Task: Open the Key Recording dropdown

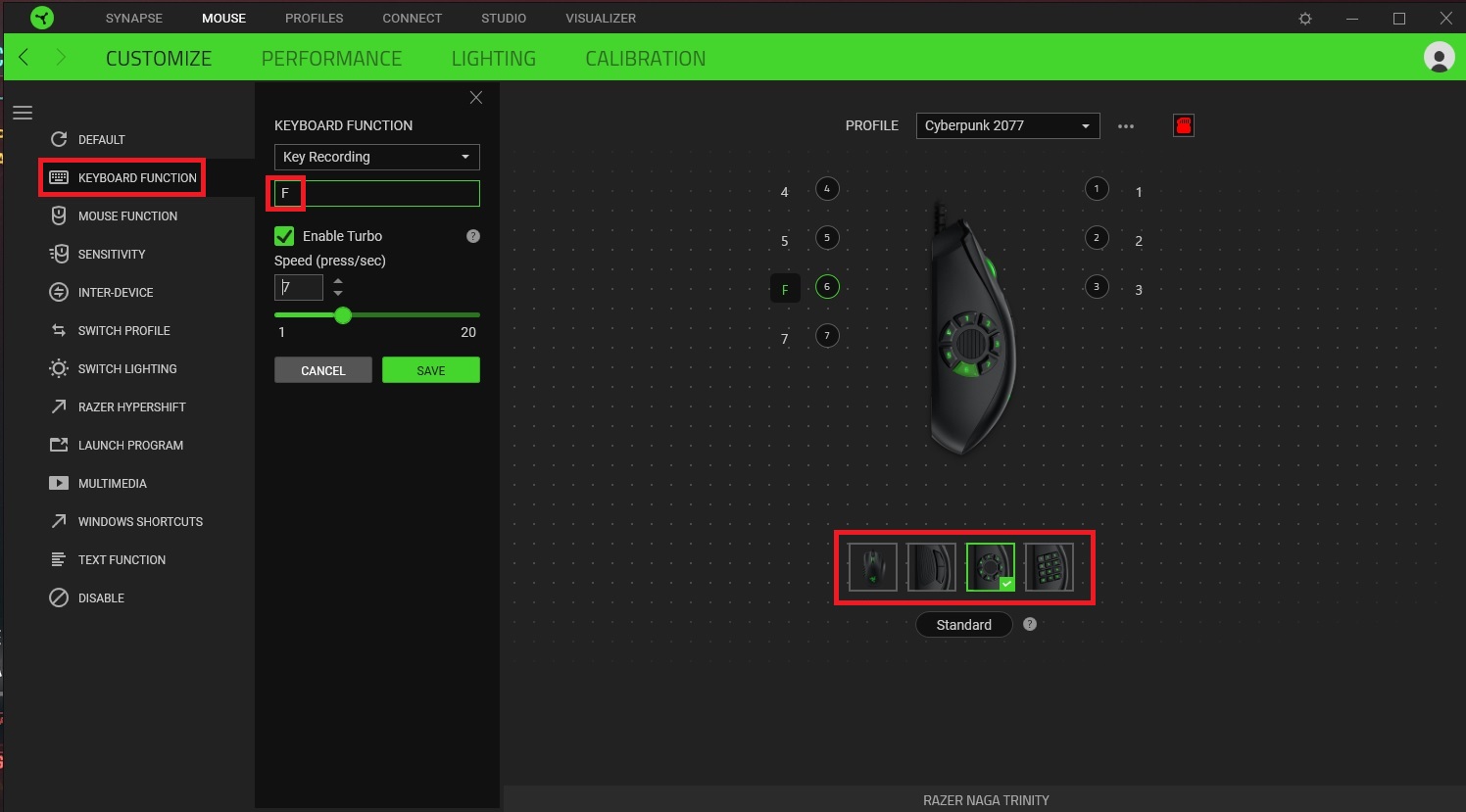Action: click(x=377, y=157)
